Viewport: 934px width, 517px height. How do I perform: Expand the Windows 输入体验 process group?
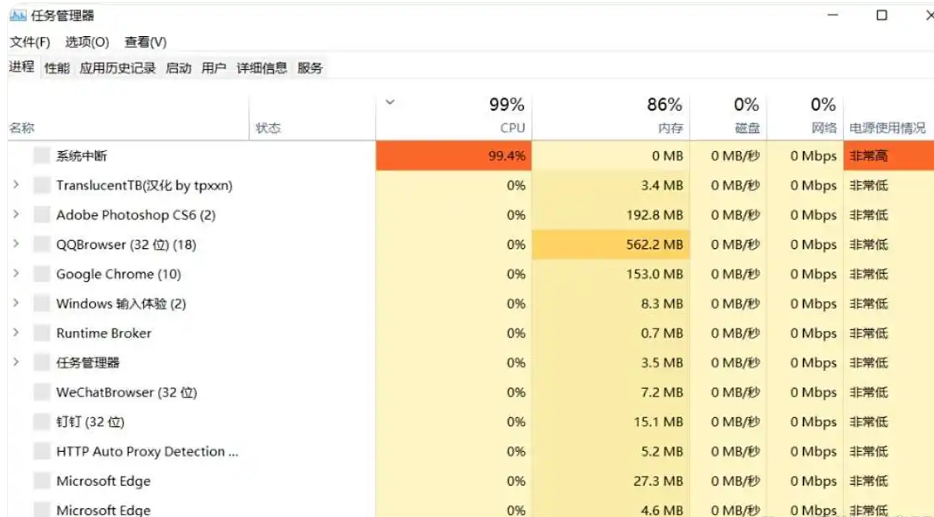click(x=16, y=303)
